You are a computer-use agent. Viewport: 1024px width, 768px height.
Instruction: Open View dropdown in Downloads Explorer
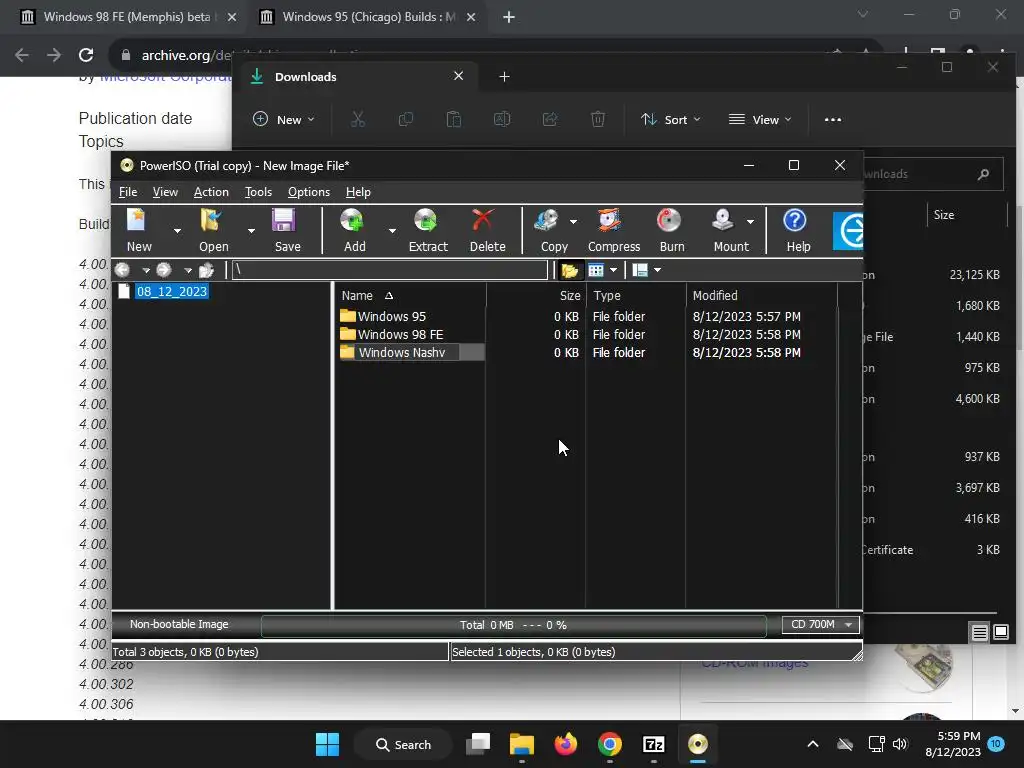(x=760, y=120)
